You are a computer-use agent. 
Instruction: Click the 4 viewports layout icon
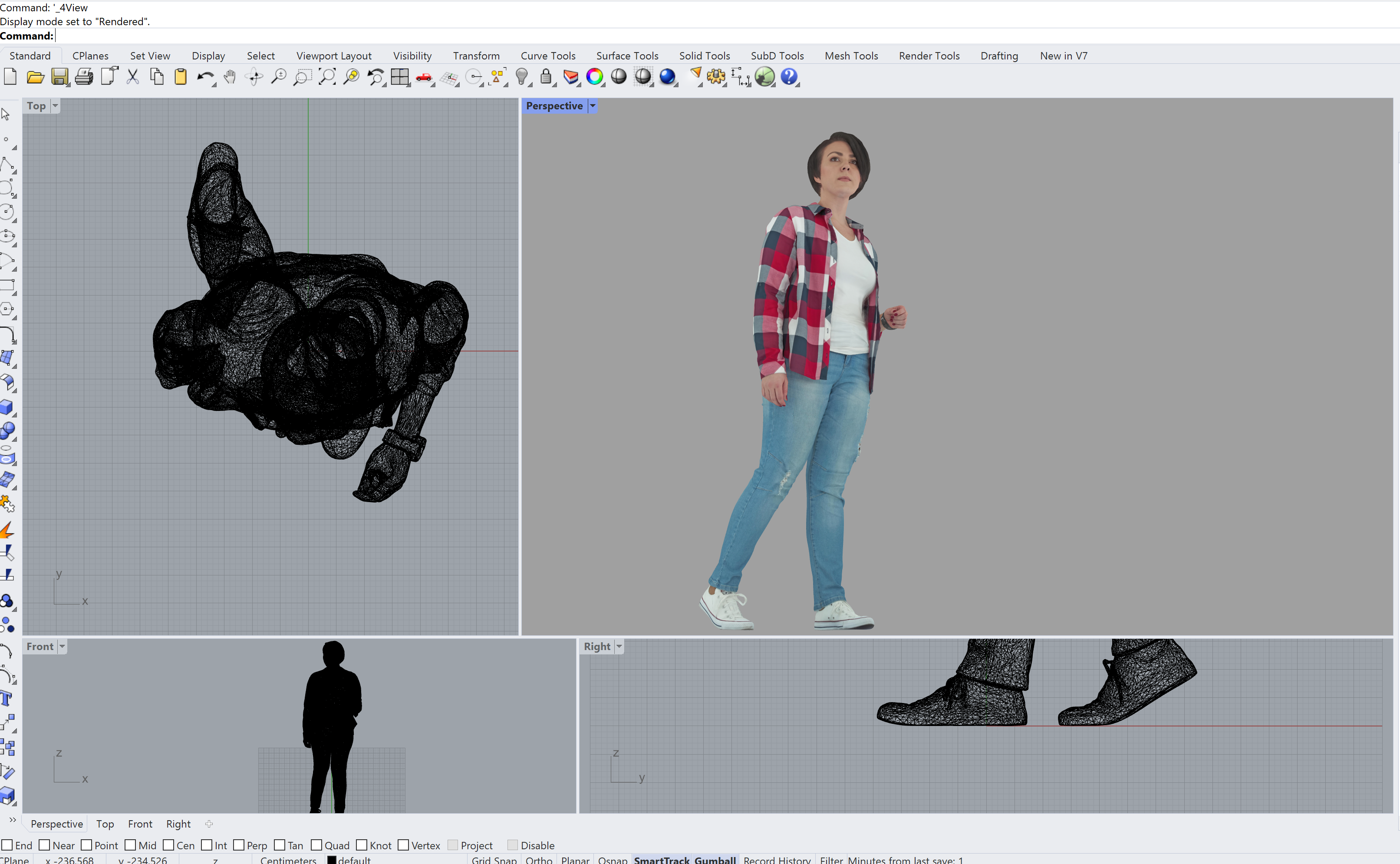[x=399, y=76]
